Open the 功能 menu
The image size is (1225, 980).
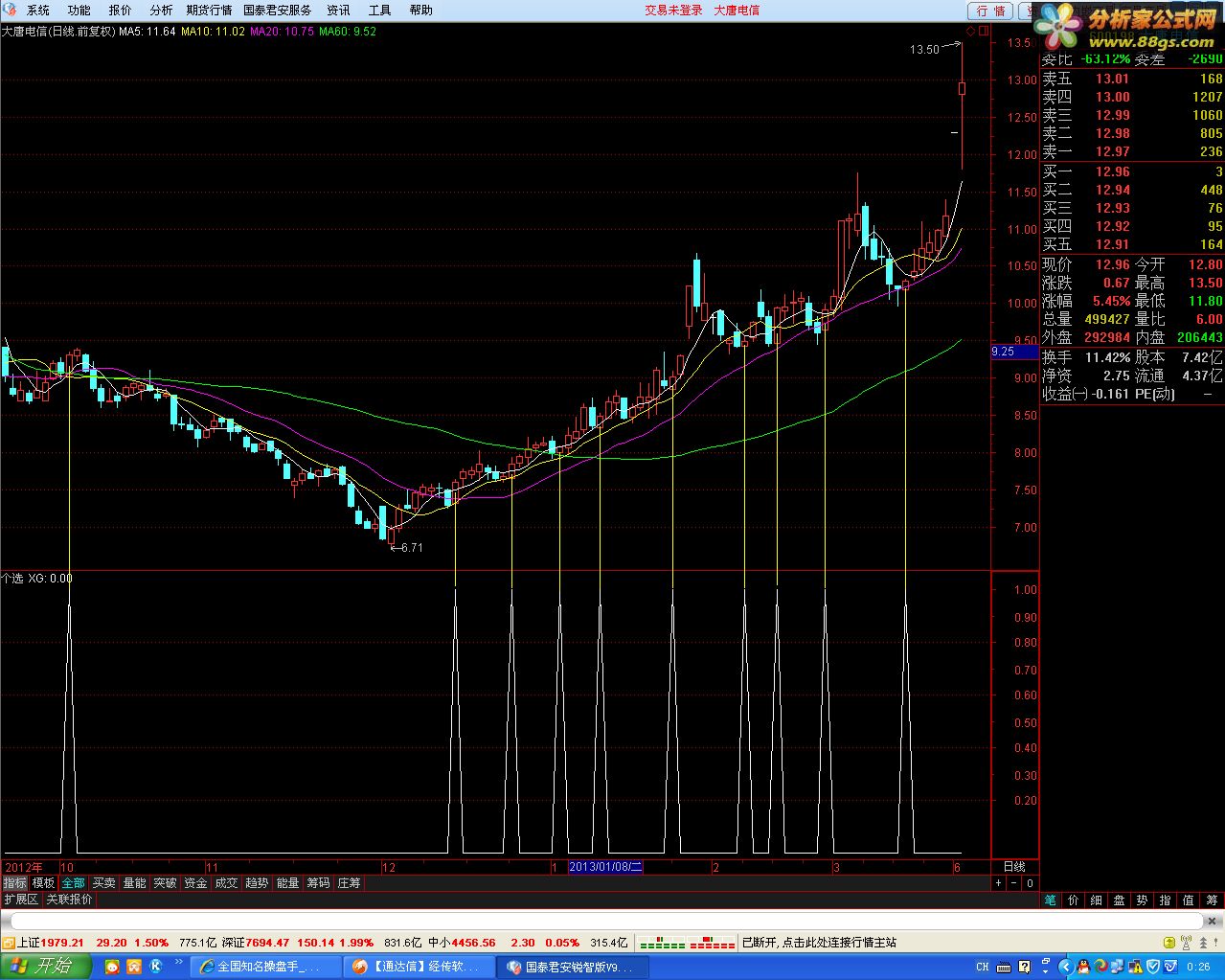[x=79, y=11]
